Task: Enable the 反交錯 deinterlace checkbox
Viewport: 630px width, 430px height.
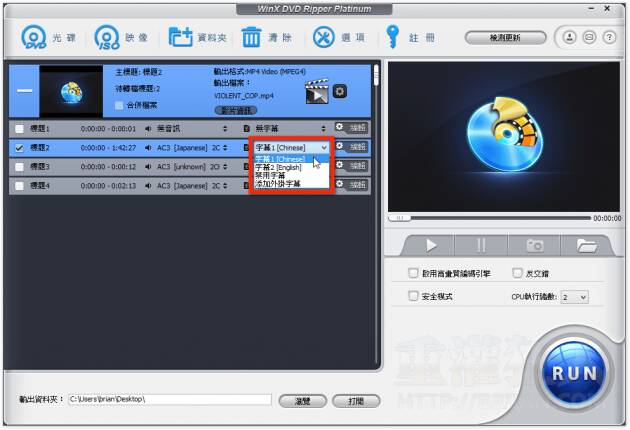Action: 518,273
